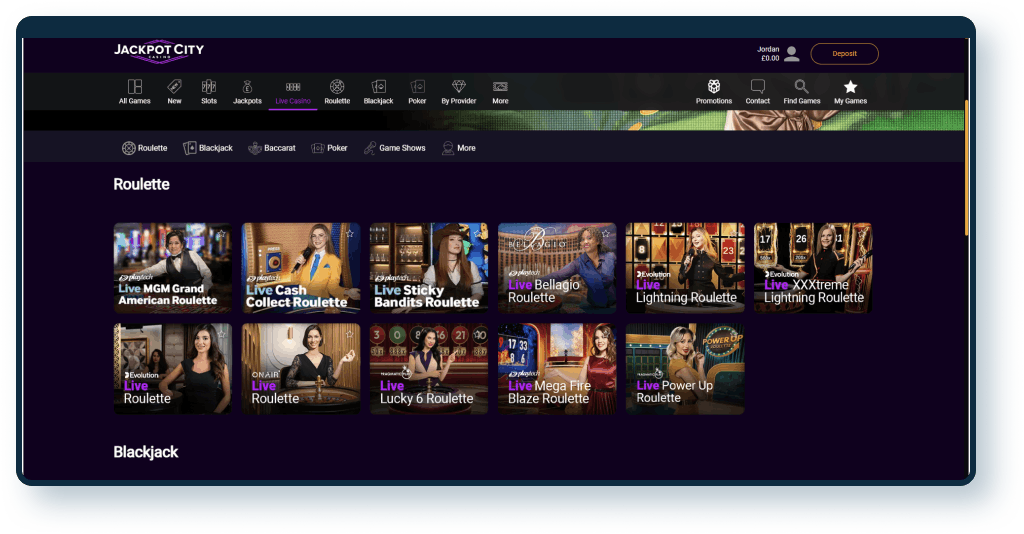Click the Deposit button
This screenshot has width=1024, height=534.
click(x=844, y=54)
